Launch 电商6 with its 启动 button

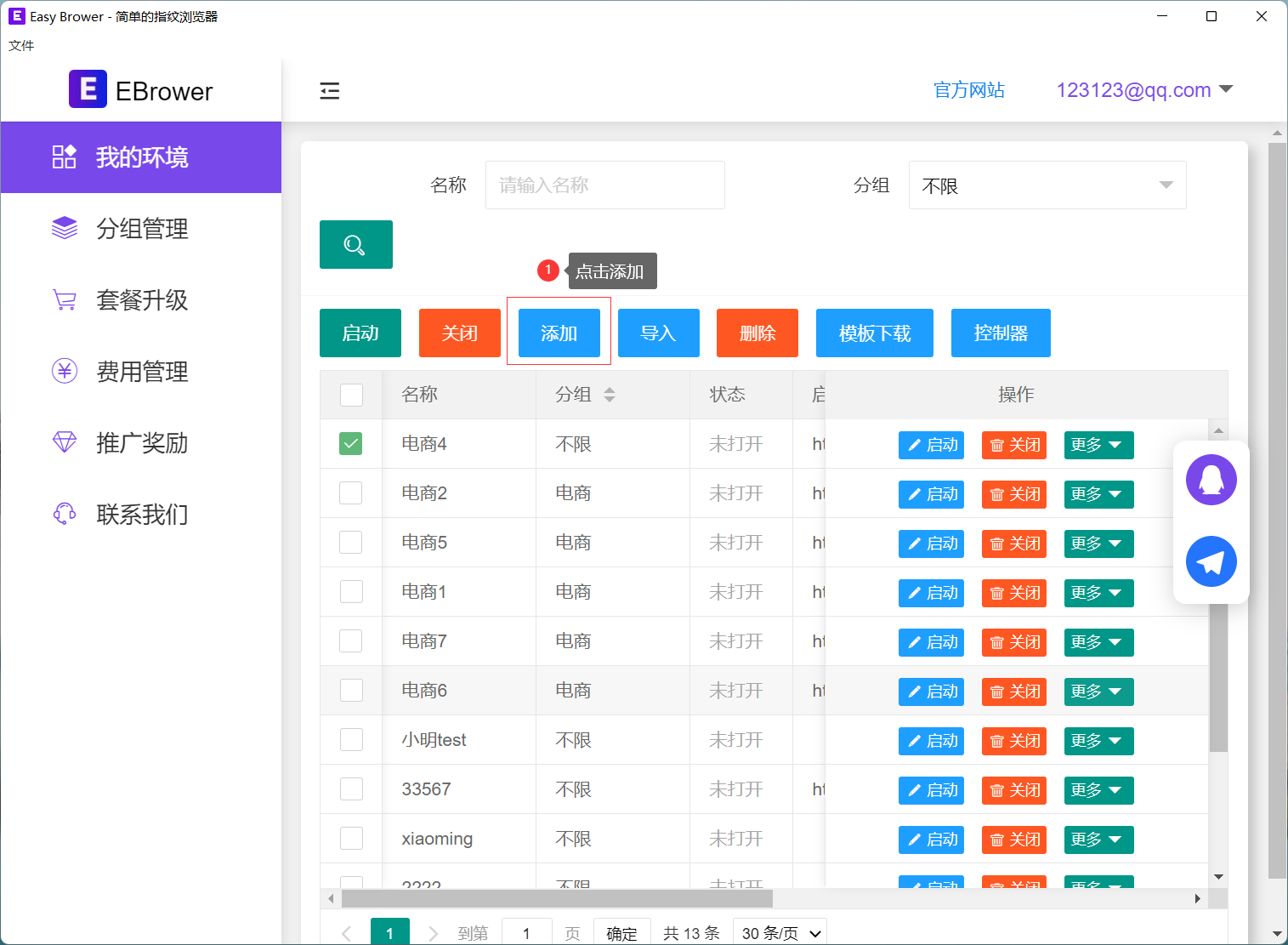point(931,692)
